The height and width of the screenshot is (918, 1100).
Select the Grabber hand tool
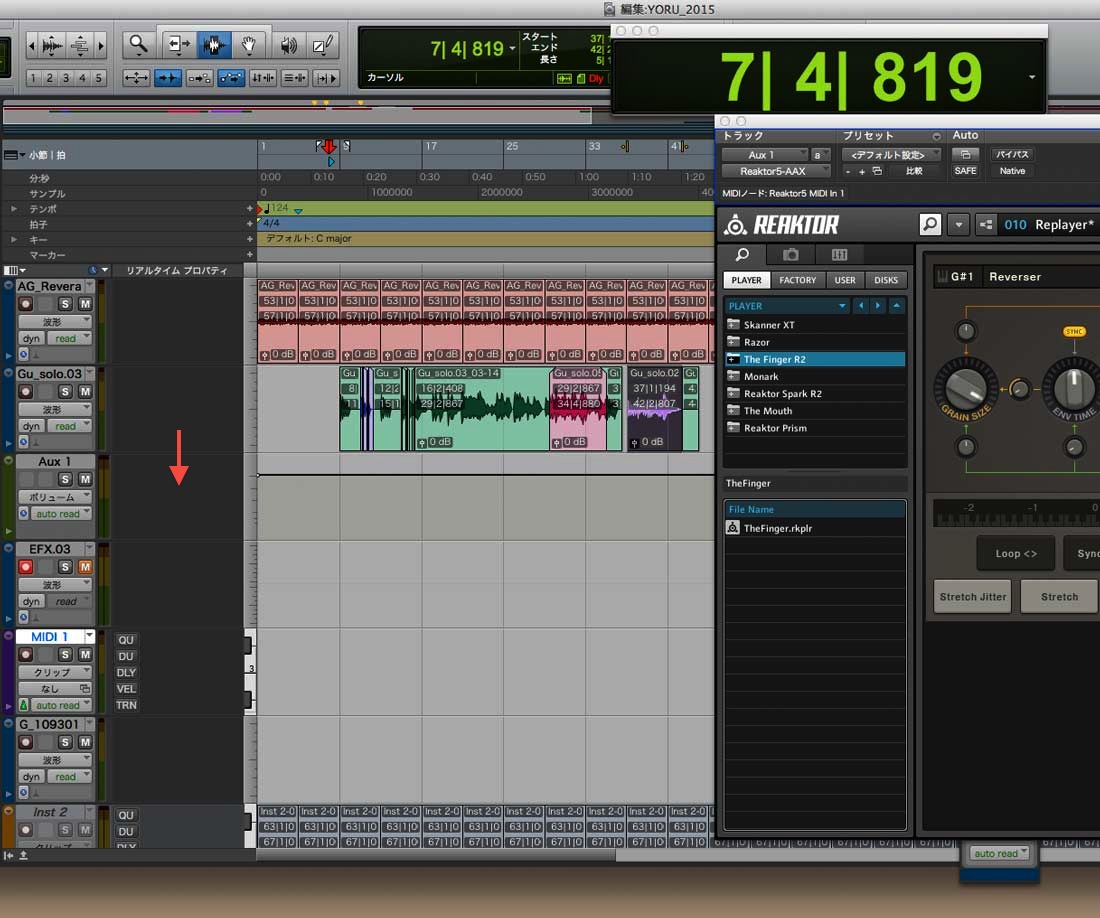pyautogui.click(x=248, y=46)
